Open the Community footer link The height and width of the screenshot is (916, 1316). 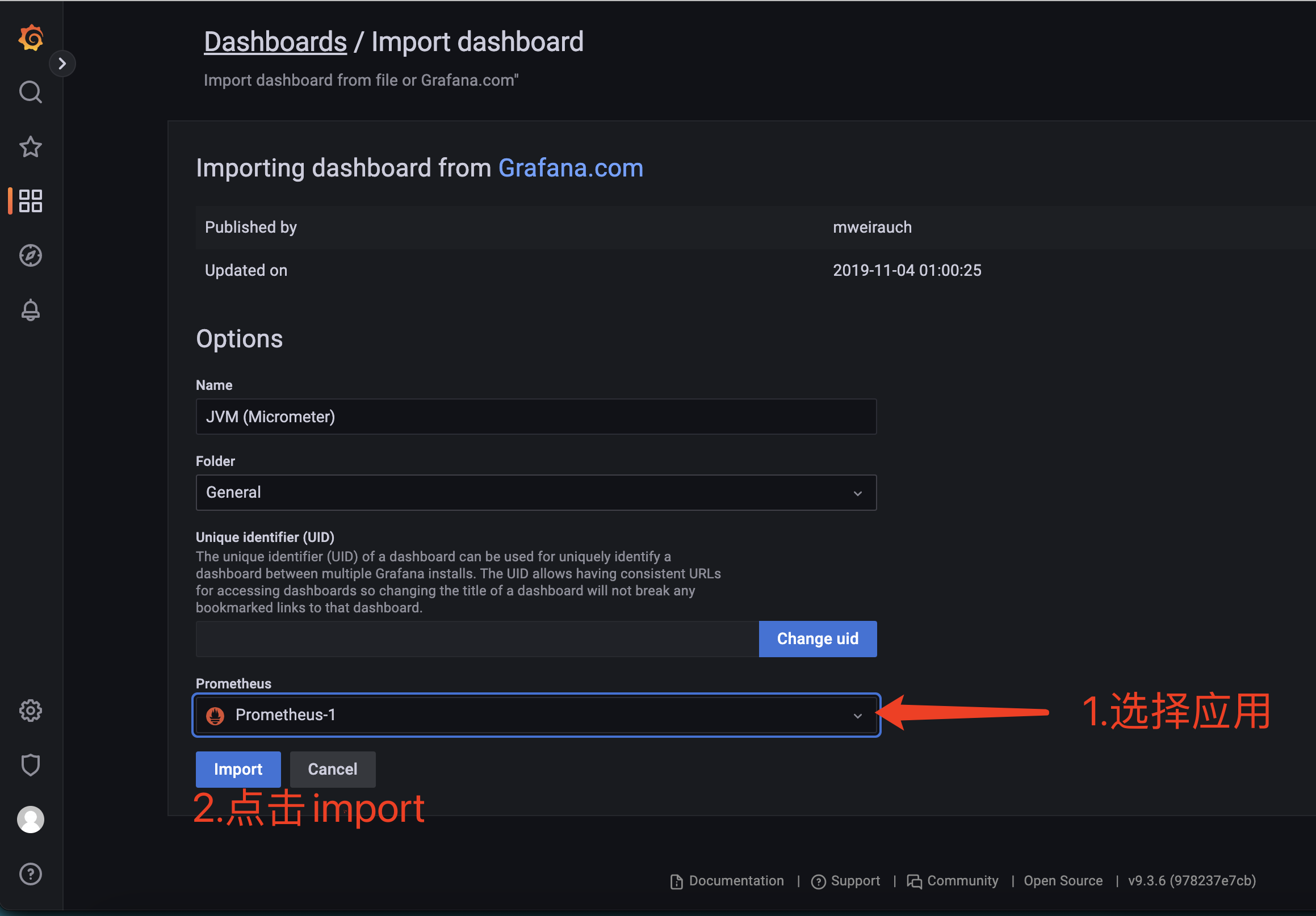pos(963,881)
